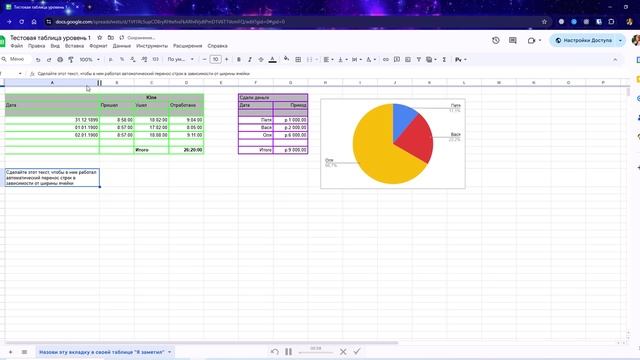This screenshot has height=360, width=640.
Task: Open the font family dropdown
Action: point(180,60)
